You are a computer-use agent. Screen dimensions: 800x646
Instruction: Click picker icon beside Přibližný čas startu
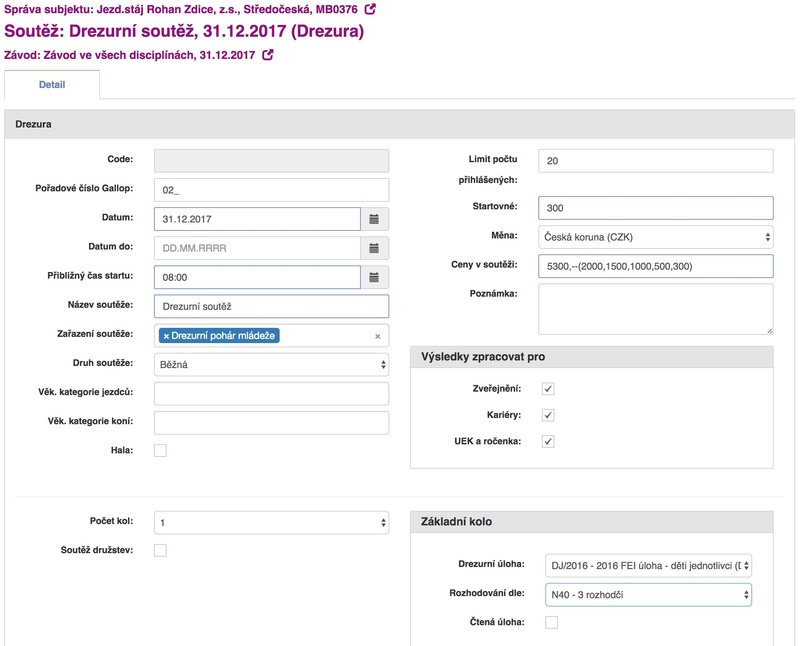coord(374,278)
